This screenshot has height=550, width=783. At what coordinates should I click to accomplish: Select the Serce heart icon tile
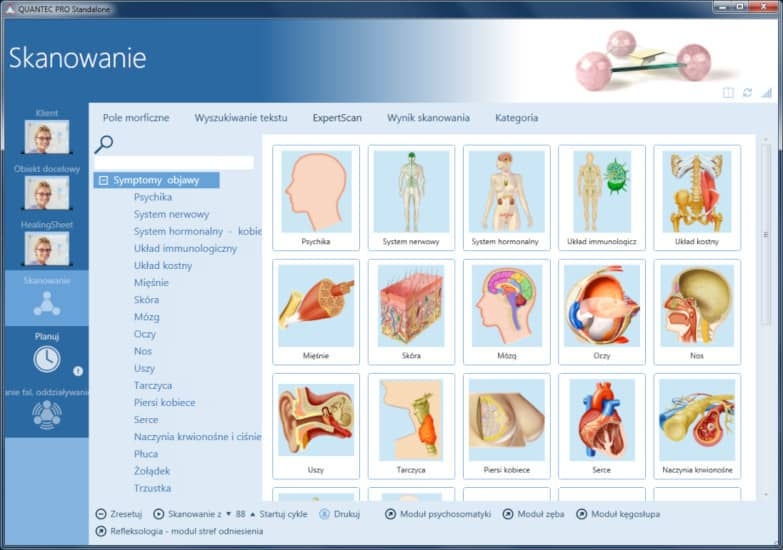[x=601, y=425]
